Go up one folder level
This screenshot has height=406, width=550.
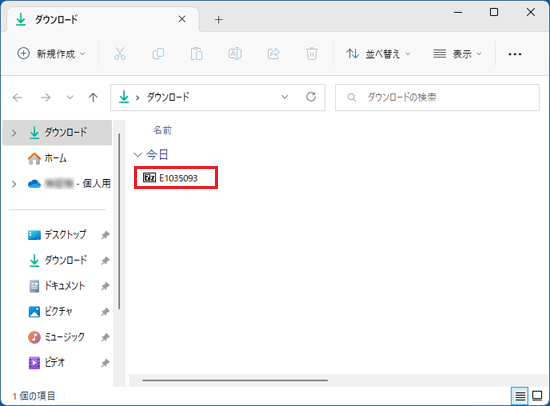(x=93, y=97)
